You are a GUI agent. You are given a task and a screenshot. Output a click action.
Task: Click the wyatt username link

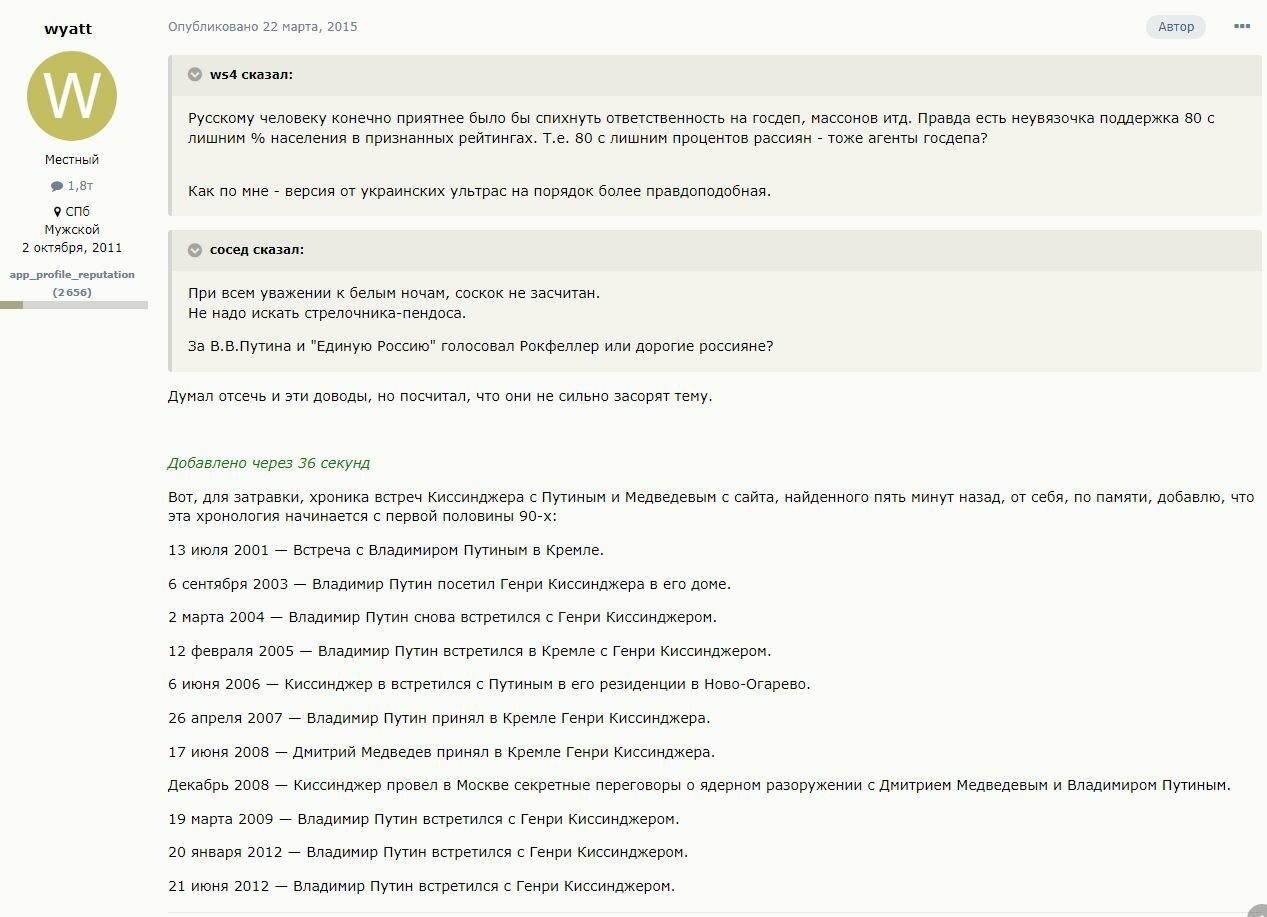click(68, 29)
